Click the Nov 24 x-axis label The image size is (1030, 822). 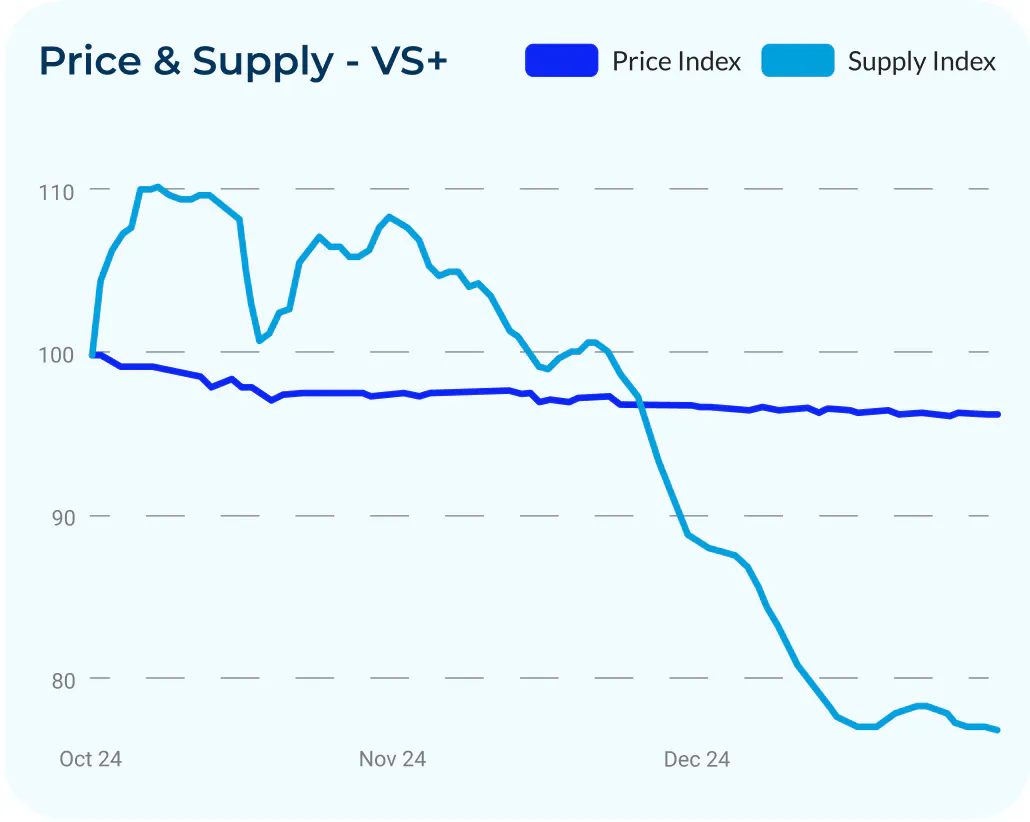(392, 759)
